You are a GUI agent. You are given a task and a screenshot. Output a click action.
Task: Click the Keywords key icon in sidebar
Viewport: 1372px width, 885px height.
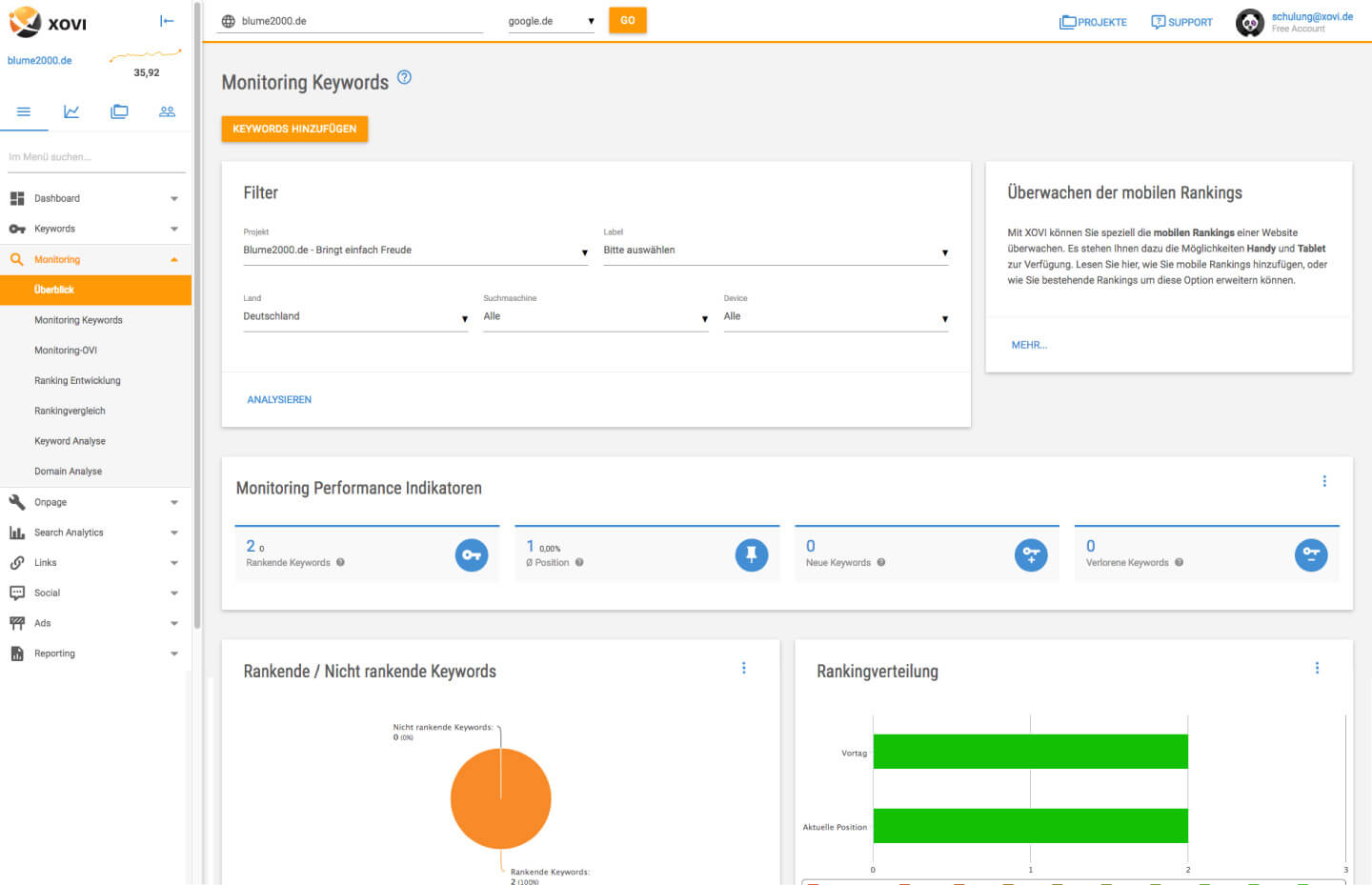(17, 229)
